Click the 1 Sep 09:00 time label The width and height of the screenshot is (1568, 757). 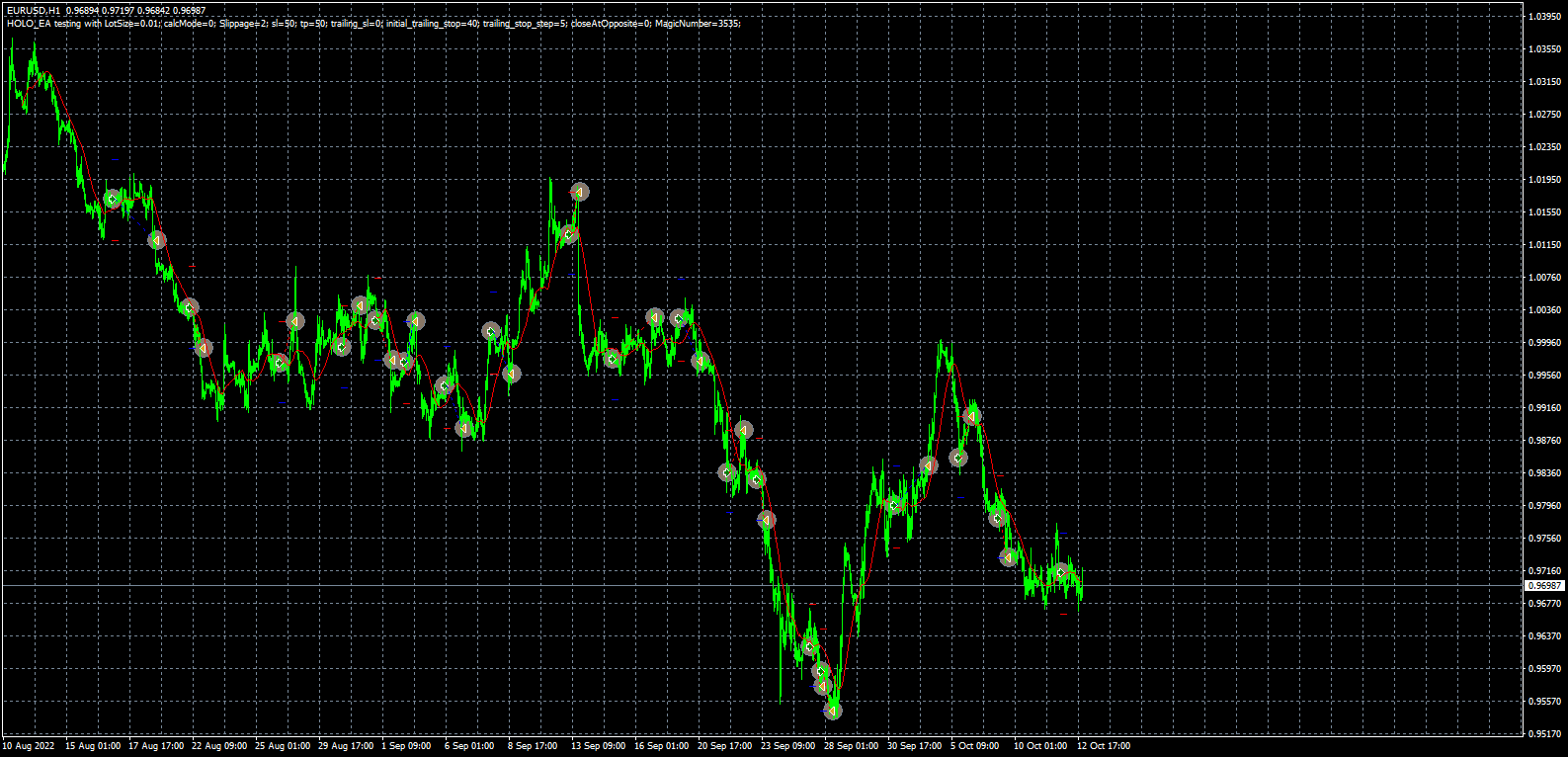click(x=406, y=746)
